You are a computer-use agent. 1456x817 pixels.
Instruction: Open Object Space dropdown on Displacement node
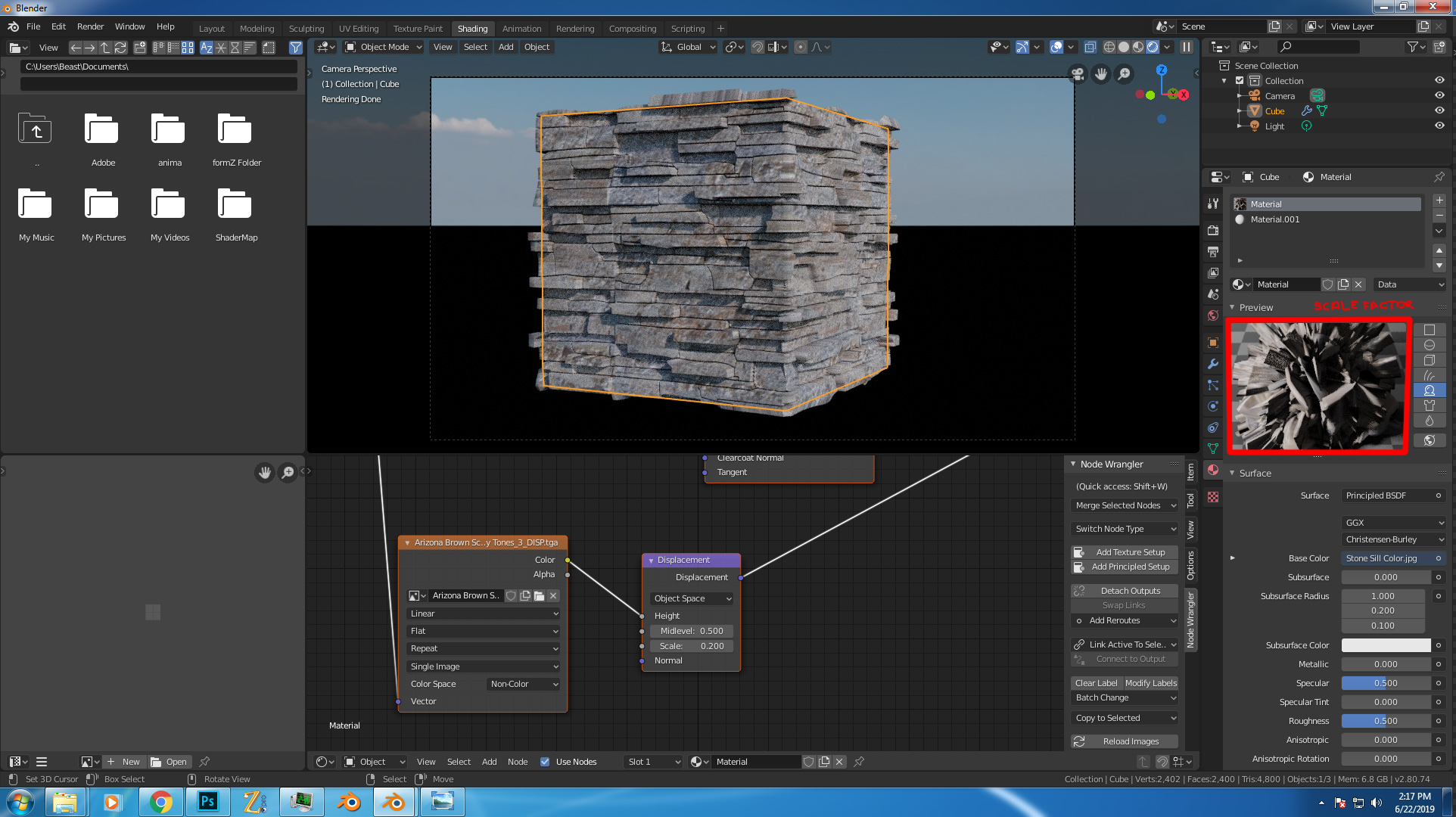692,598
